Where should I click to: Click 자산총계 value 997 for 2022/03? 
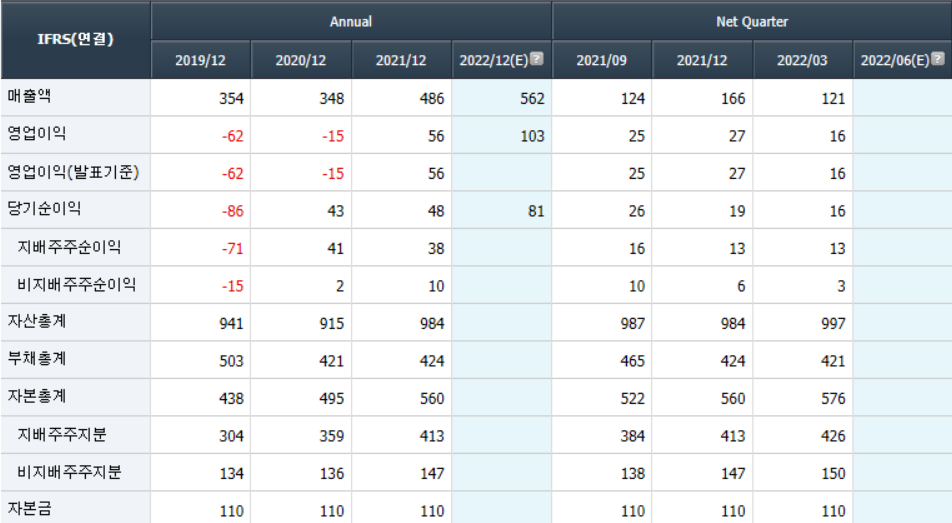click(x=833, y=324)
